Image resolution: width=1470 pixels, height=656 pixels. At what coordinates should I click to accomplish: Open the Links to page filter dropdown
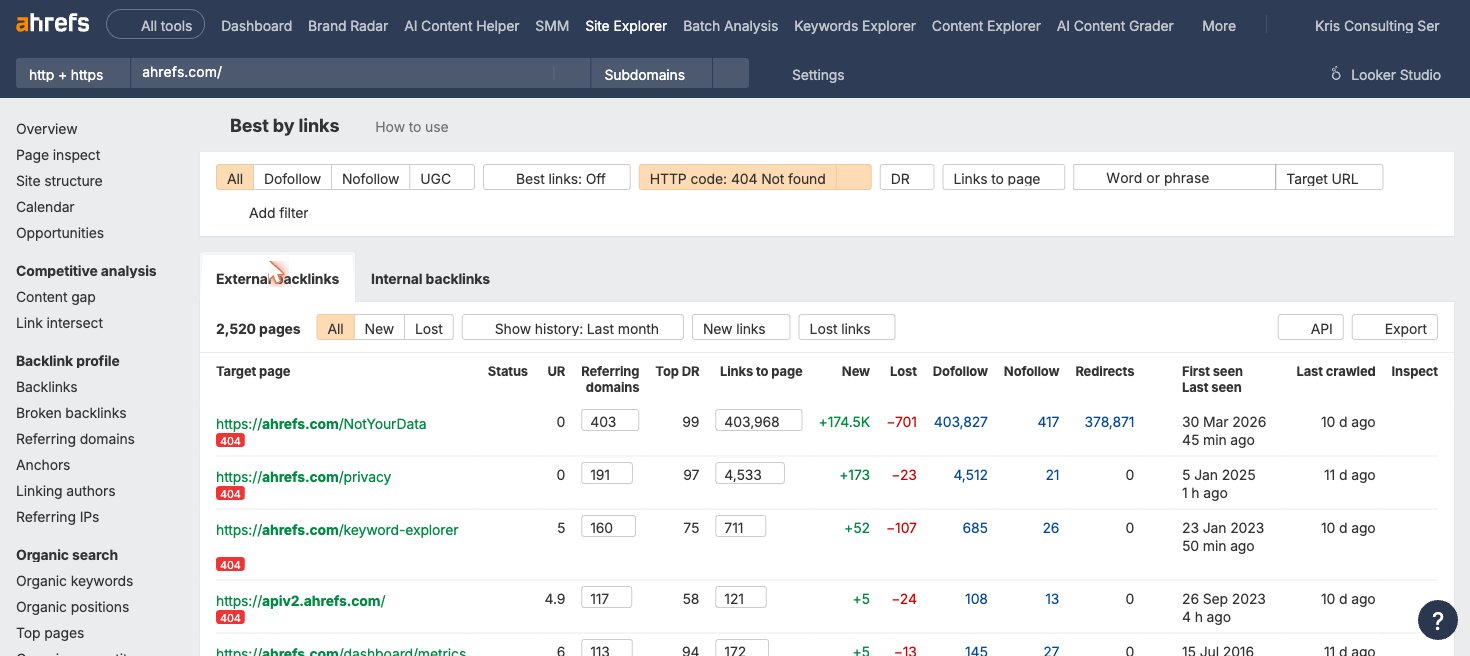click(1003, 178)
